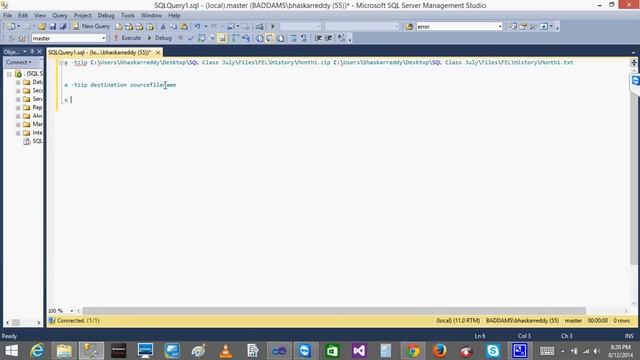
Task: Click the Find in Files icon beside error box
Action: pos(409,27)
